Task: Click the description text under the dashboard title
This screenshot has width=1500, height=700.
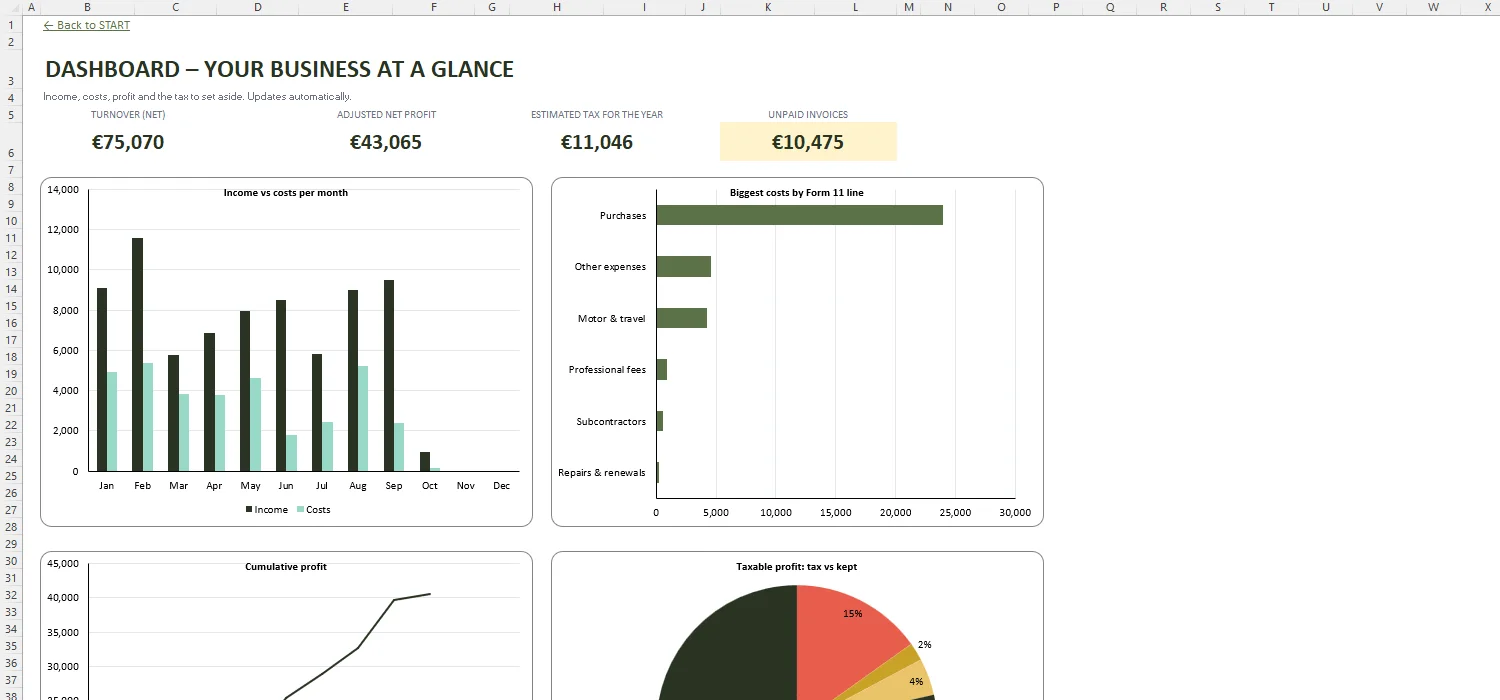Action: (197, 97)
